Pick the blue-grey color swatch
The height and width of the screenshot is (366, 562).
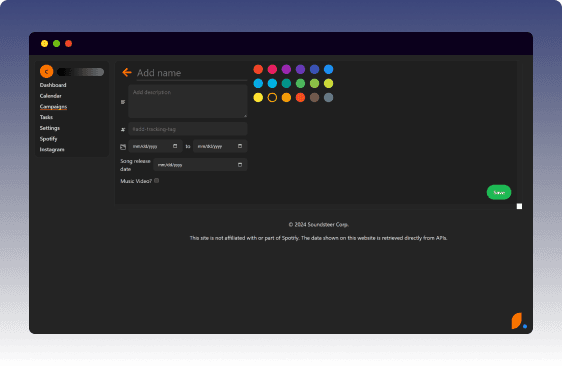pyautogui.click(x=329, y=98)
